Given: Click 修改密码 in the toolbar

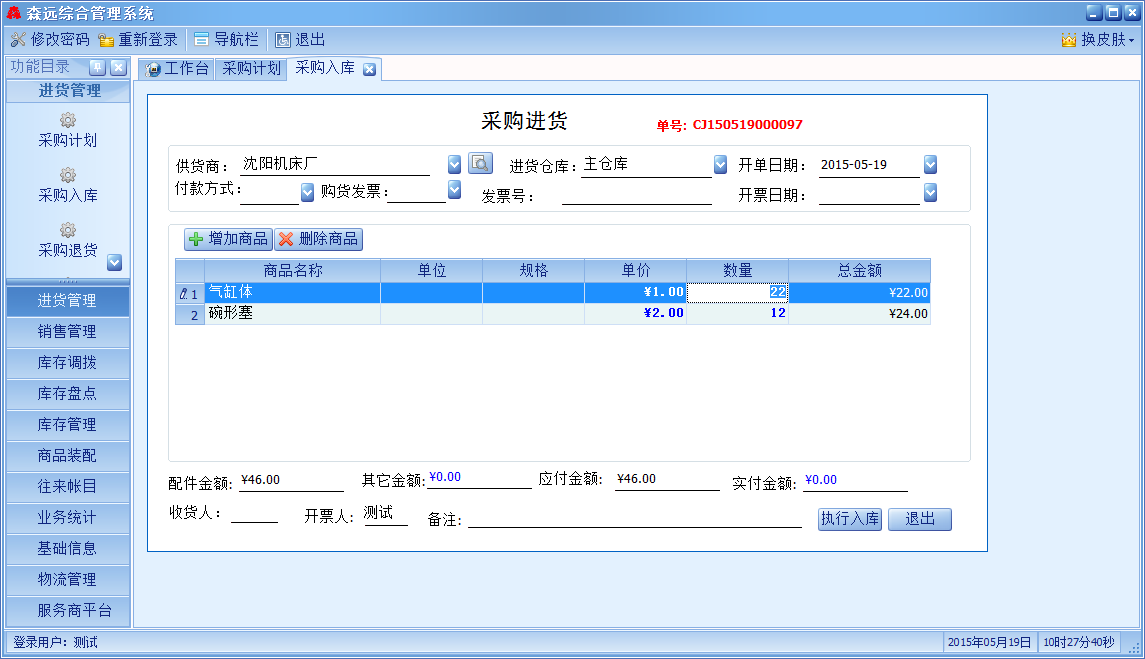Looking at the screenshot, I should 50,40.
